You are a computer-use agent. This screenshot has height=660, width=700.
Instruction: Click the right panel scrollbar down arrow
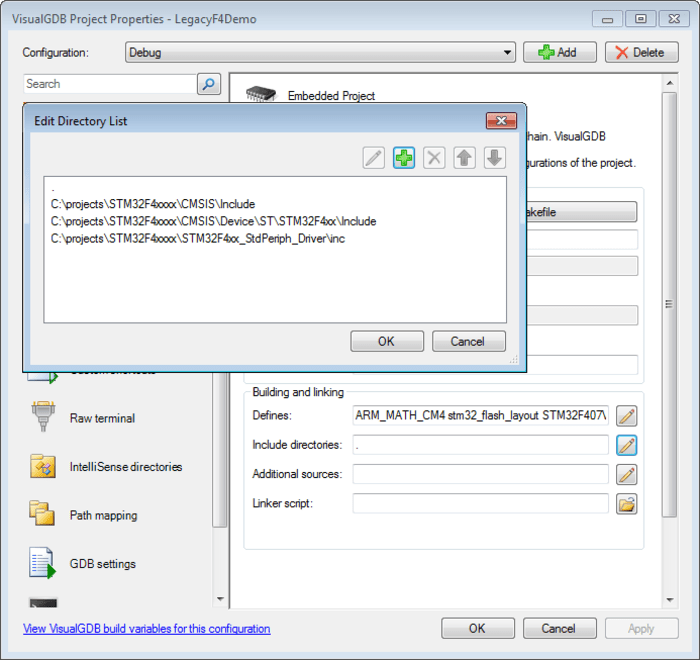tap(670, 600)
